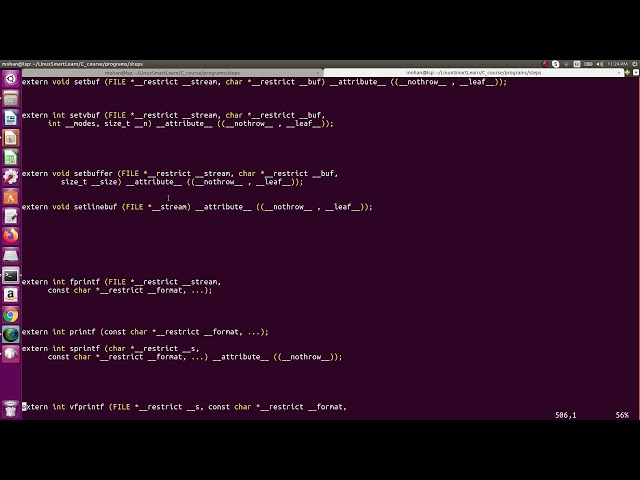Open the Trash in the dock

pos(11,408)
